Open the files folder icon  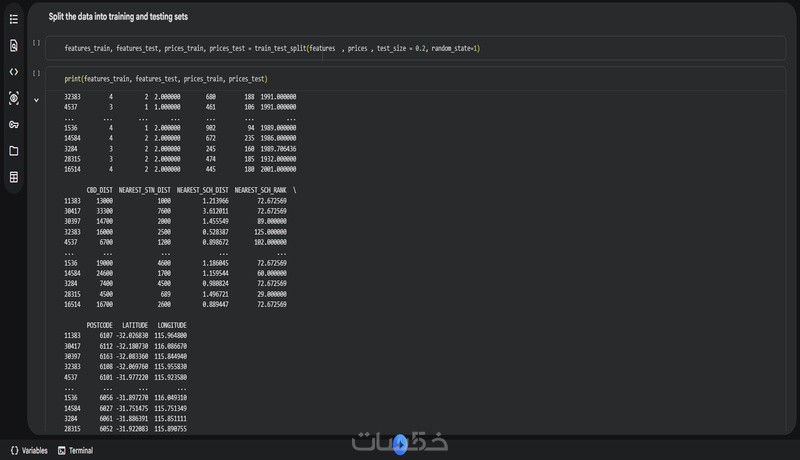pos(14,151)
